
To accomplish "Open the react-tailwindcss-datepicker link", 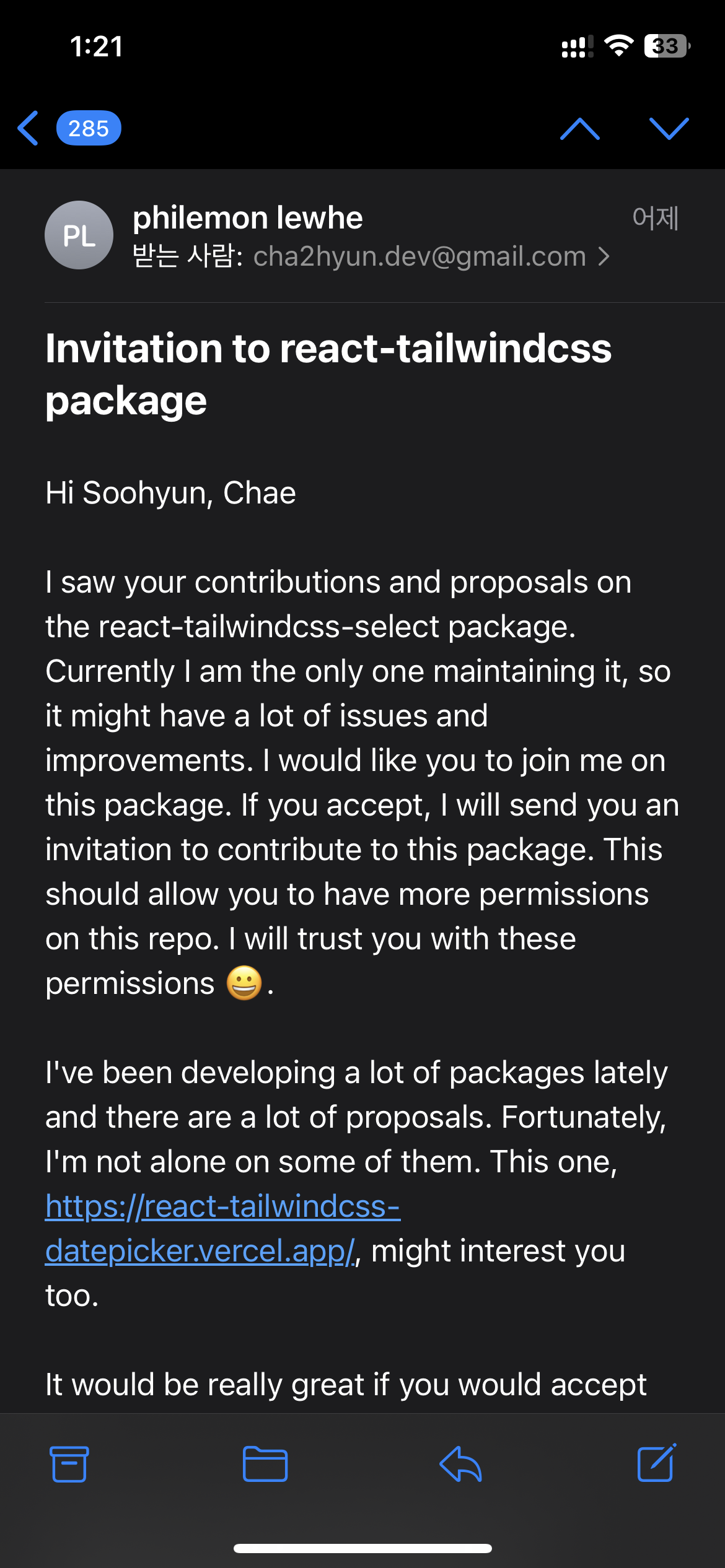I will pos(222,1229).
